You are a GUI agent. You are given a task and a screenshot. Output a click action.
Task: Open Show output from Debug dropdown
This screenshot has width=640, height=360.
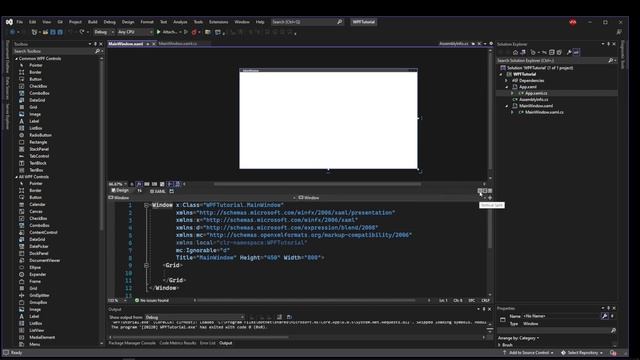point(194,317)
